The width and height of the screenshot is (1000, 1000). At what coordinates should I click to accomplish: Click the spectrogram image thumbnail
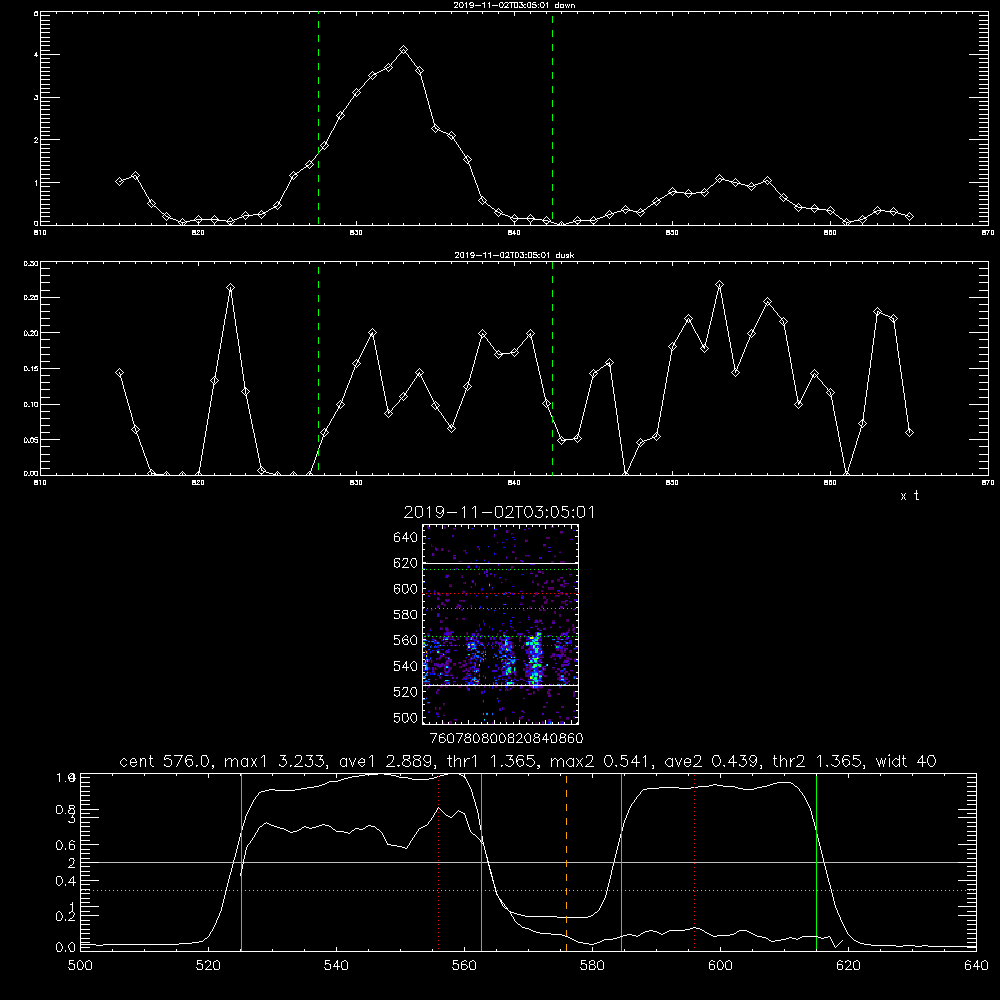click(500, 624)
